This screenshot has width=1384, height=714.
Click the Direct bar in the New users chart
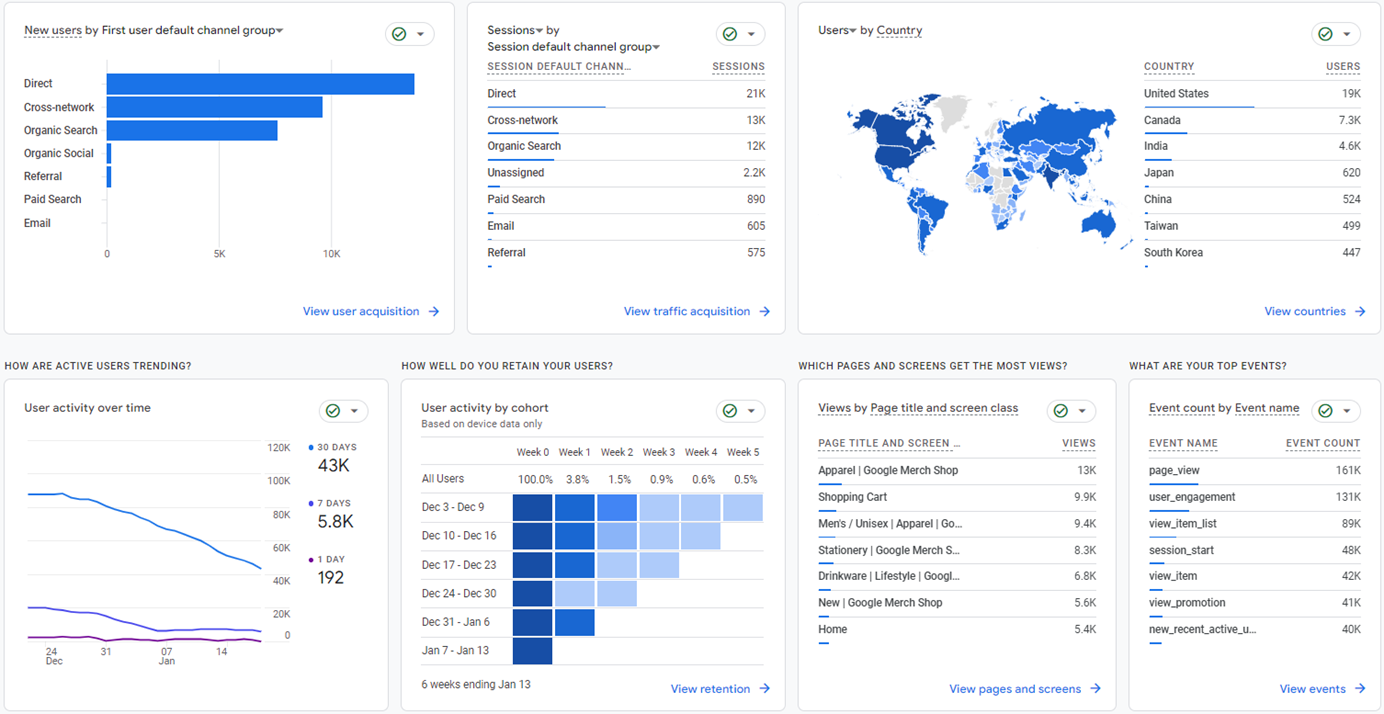point(260,84)
